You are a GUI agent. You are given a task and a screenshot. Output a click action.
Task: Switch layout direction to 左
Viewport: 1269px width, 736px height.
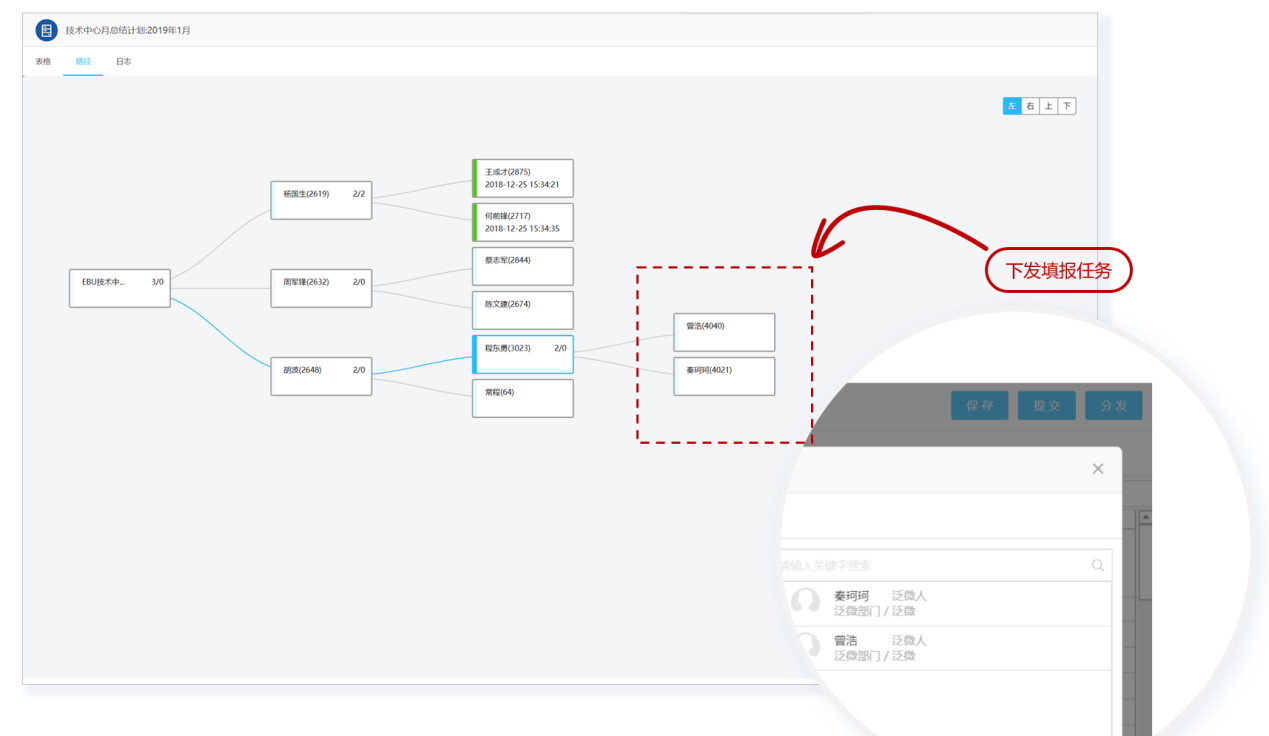[1012, 106]
